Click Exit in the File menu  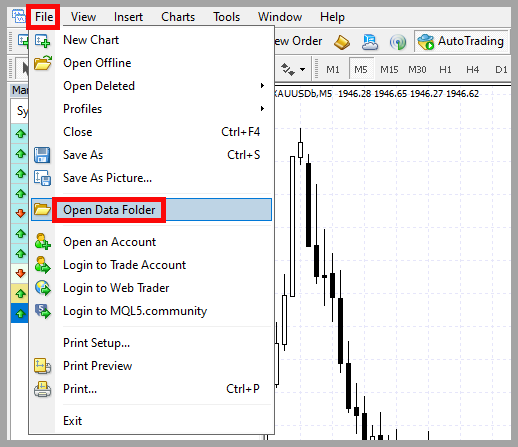coord(72,421)
